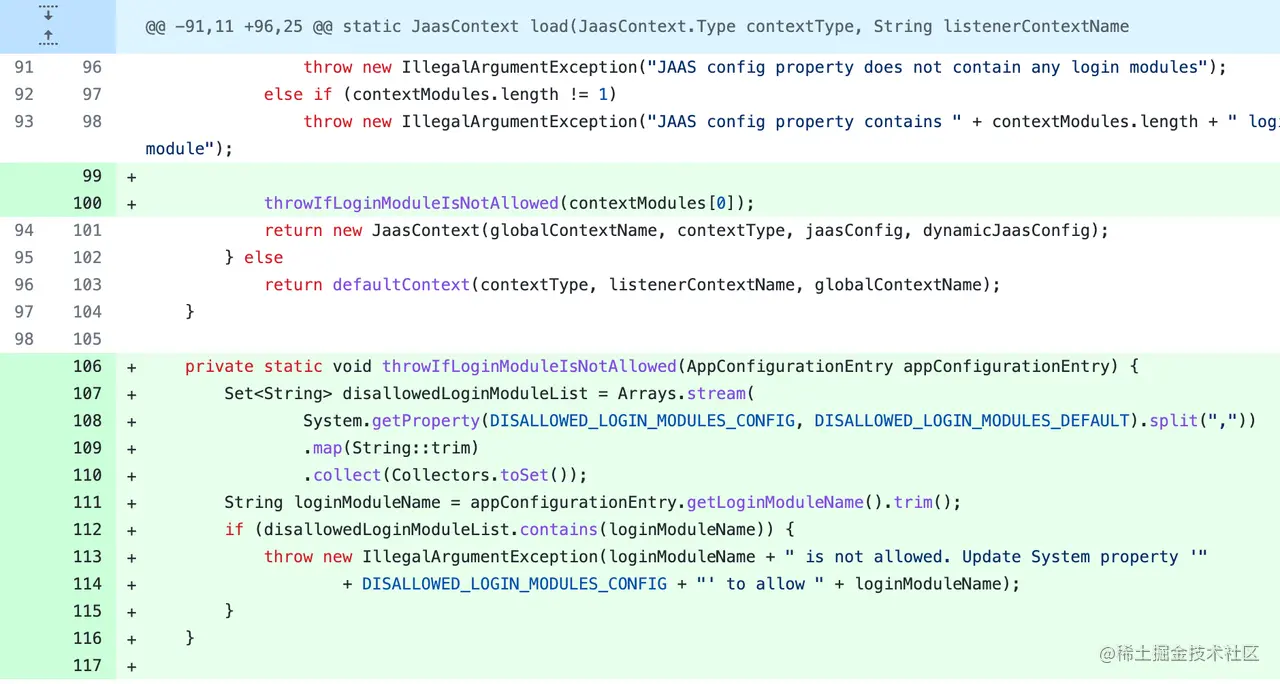Select new line number 101
1280x684 pixels.
(x=87, y=230)
